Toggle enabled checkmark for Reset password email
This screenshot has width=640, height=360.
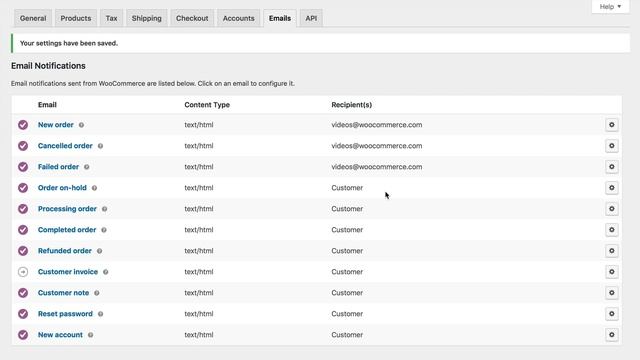click(23, 314)
